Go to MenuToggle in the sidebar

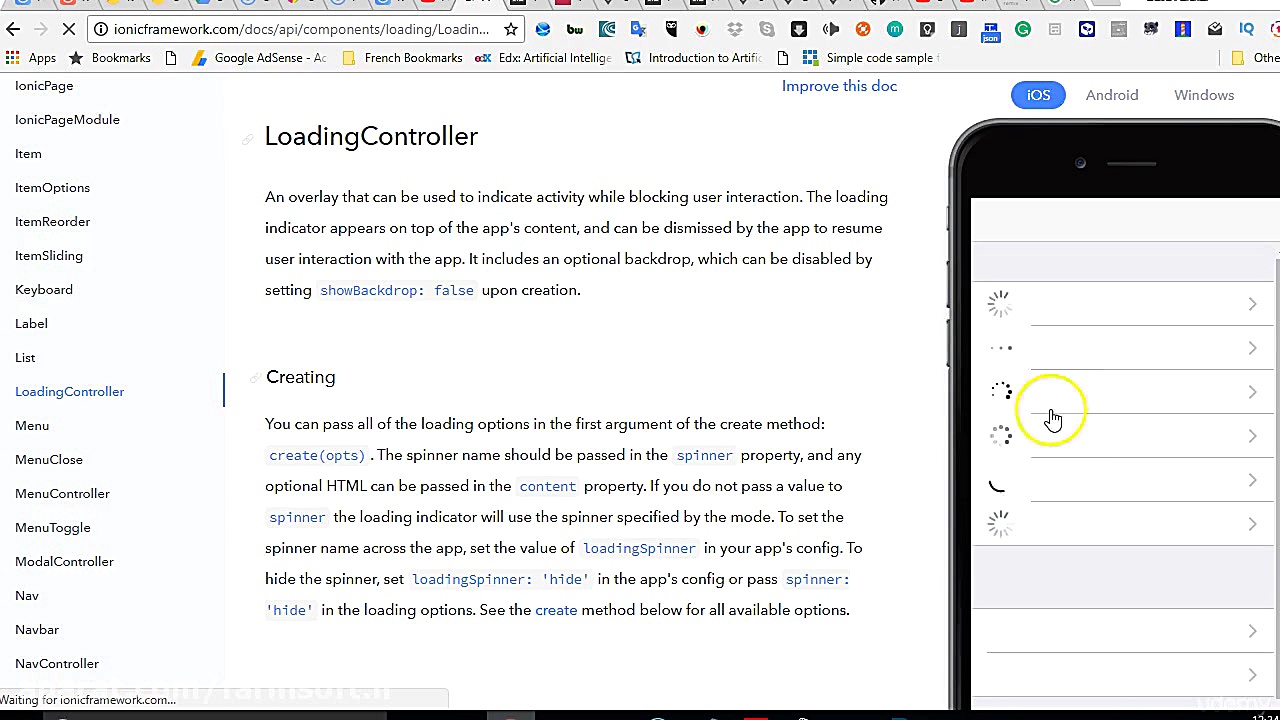point(53,528)
